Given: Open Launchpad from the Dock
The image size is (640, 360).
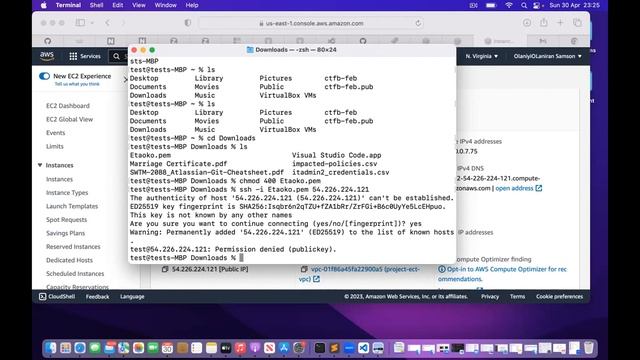Looking at the screenshot, I should point(65,348).
